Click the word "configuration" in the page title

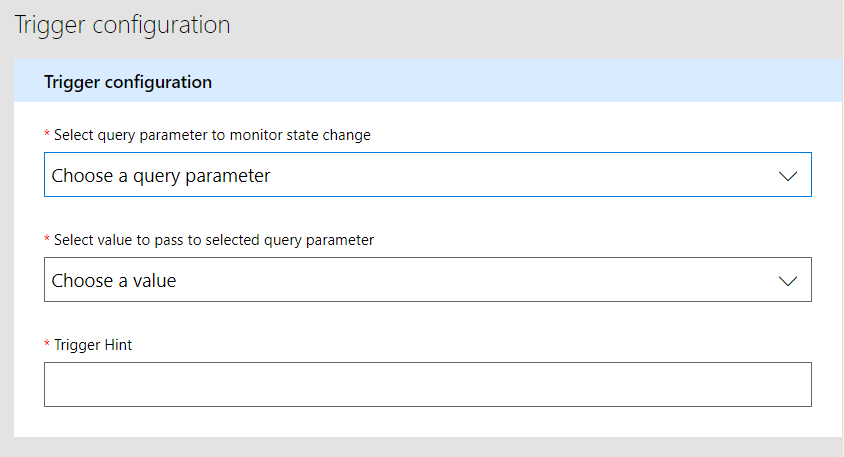[162, 25]
